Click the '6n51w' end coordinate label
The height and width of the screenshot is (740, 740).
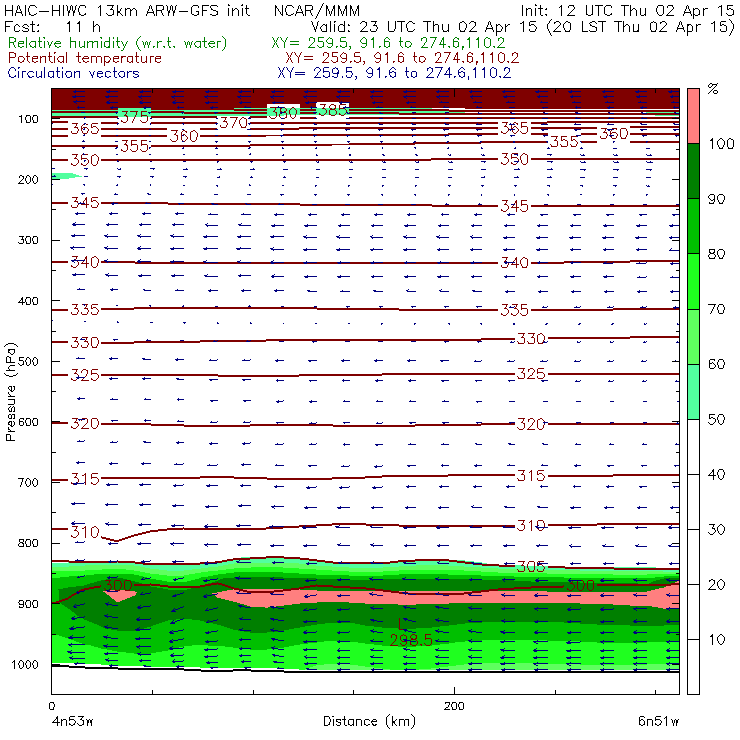click(658, 722)
